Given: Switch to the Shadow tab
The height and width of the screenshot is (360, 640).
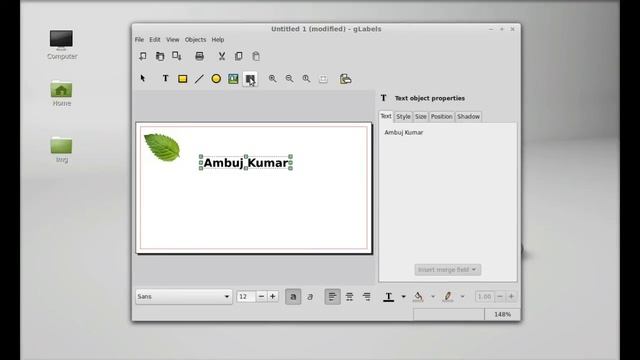Looking at the screenshot, I should pyautogui.click(x=468, y=117).
